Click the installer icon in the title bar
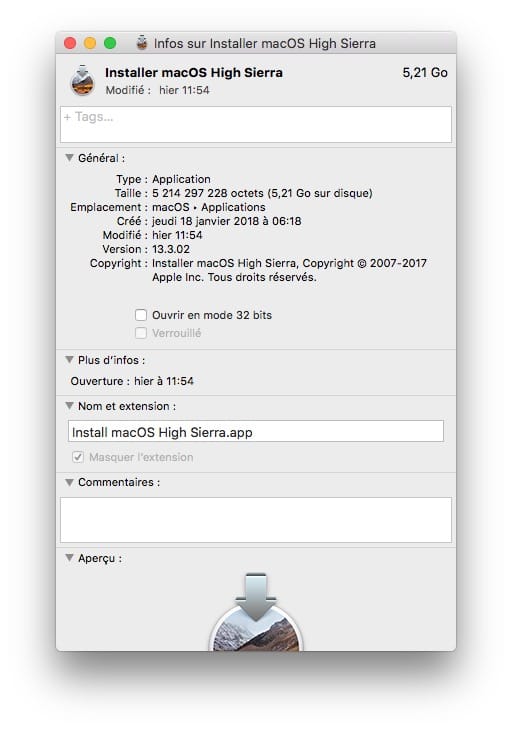Viewport: 512px width, 731px height. point(142,43)
